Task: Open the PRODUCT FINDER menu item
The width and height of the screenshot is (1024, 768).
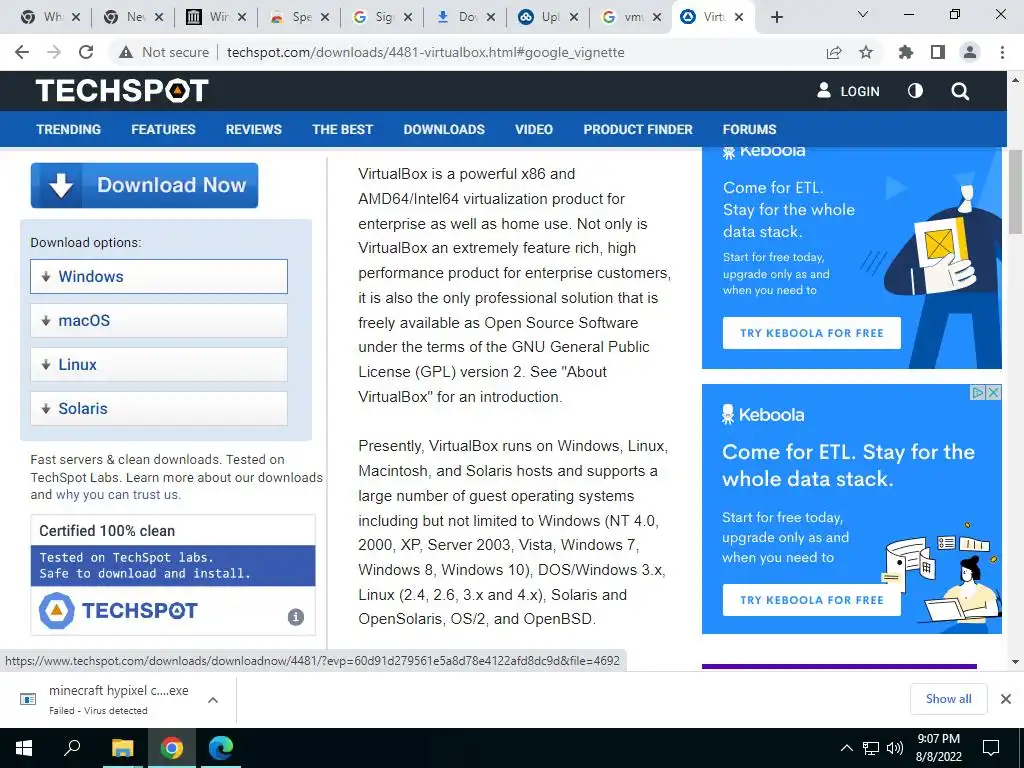Action: click(638, 129)
